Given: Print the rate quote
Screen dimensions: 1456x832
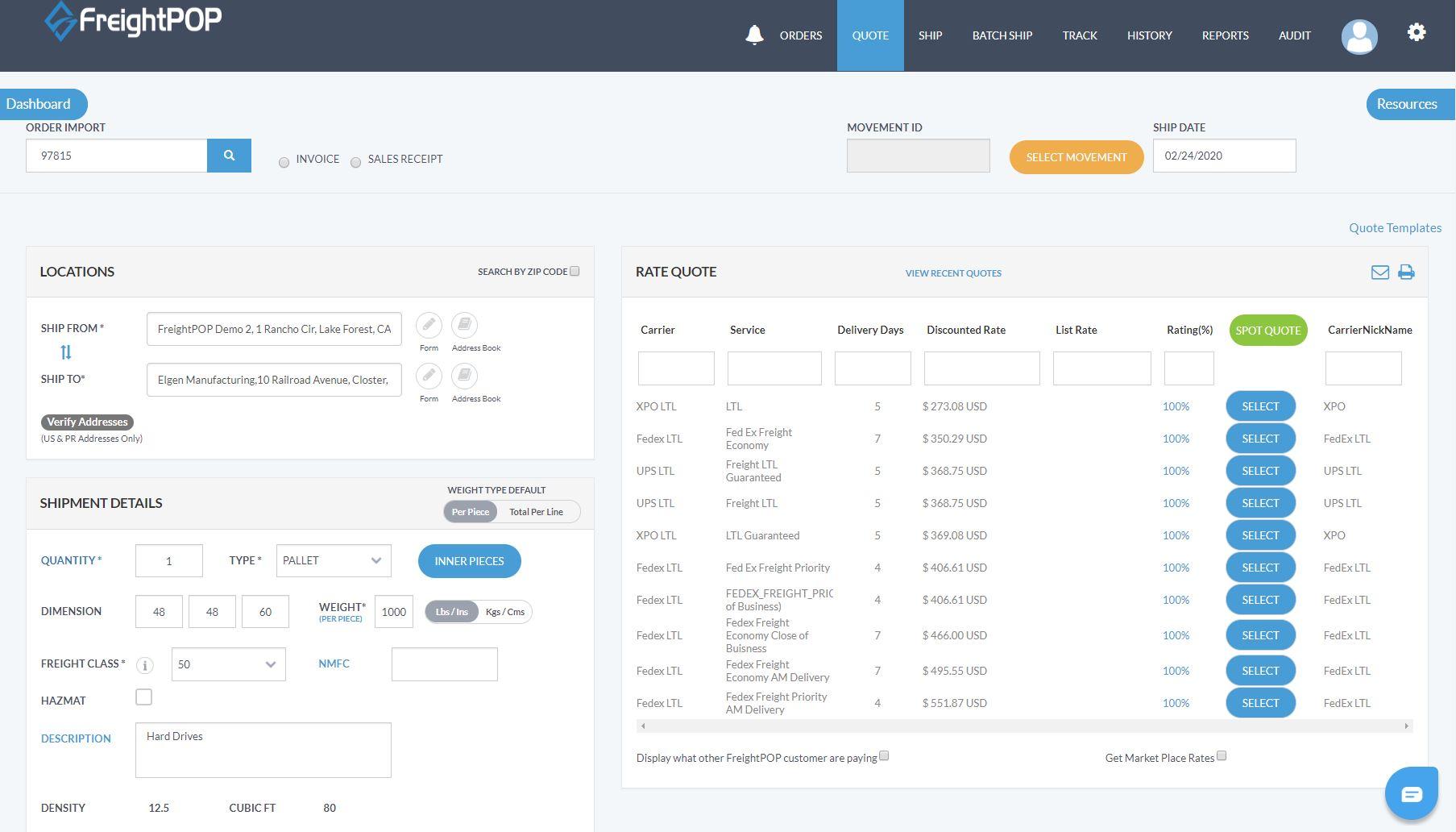Looking at the screenshot, I should tap(1406, 272).
